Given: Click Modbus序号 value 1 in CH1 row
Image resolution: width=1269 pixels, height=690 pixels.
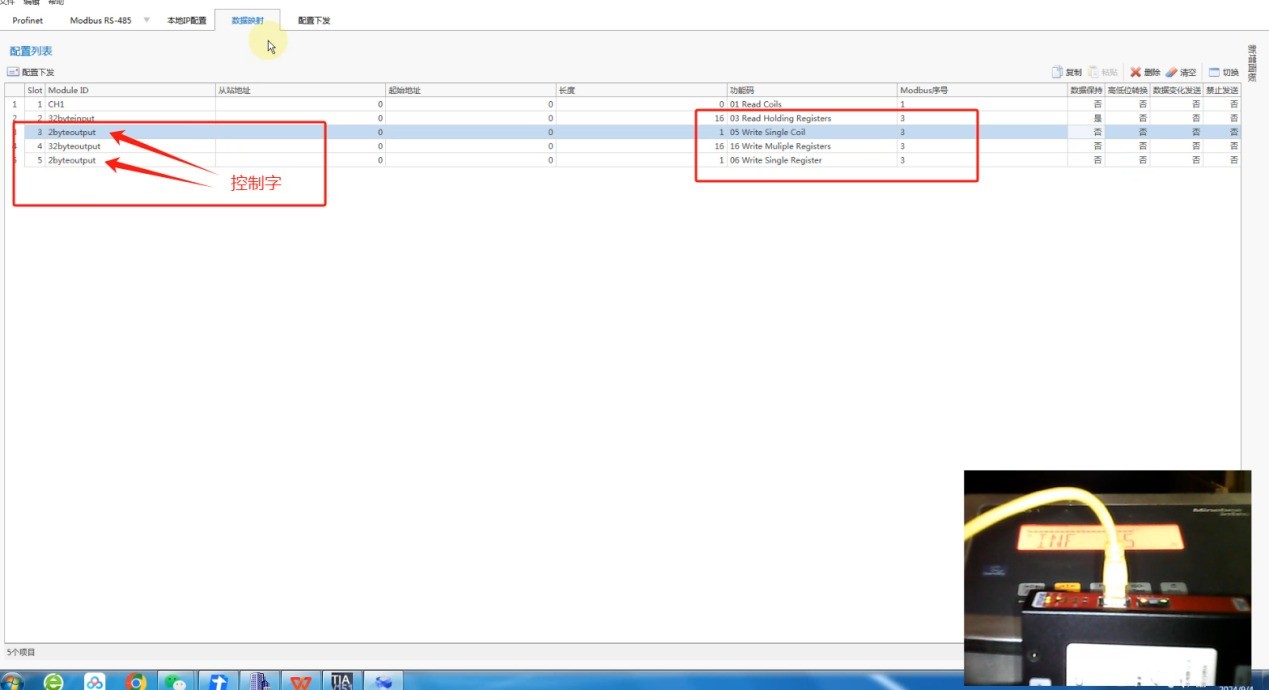Looking at the screenshot, I should click(982, 104).
